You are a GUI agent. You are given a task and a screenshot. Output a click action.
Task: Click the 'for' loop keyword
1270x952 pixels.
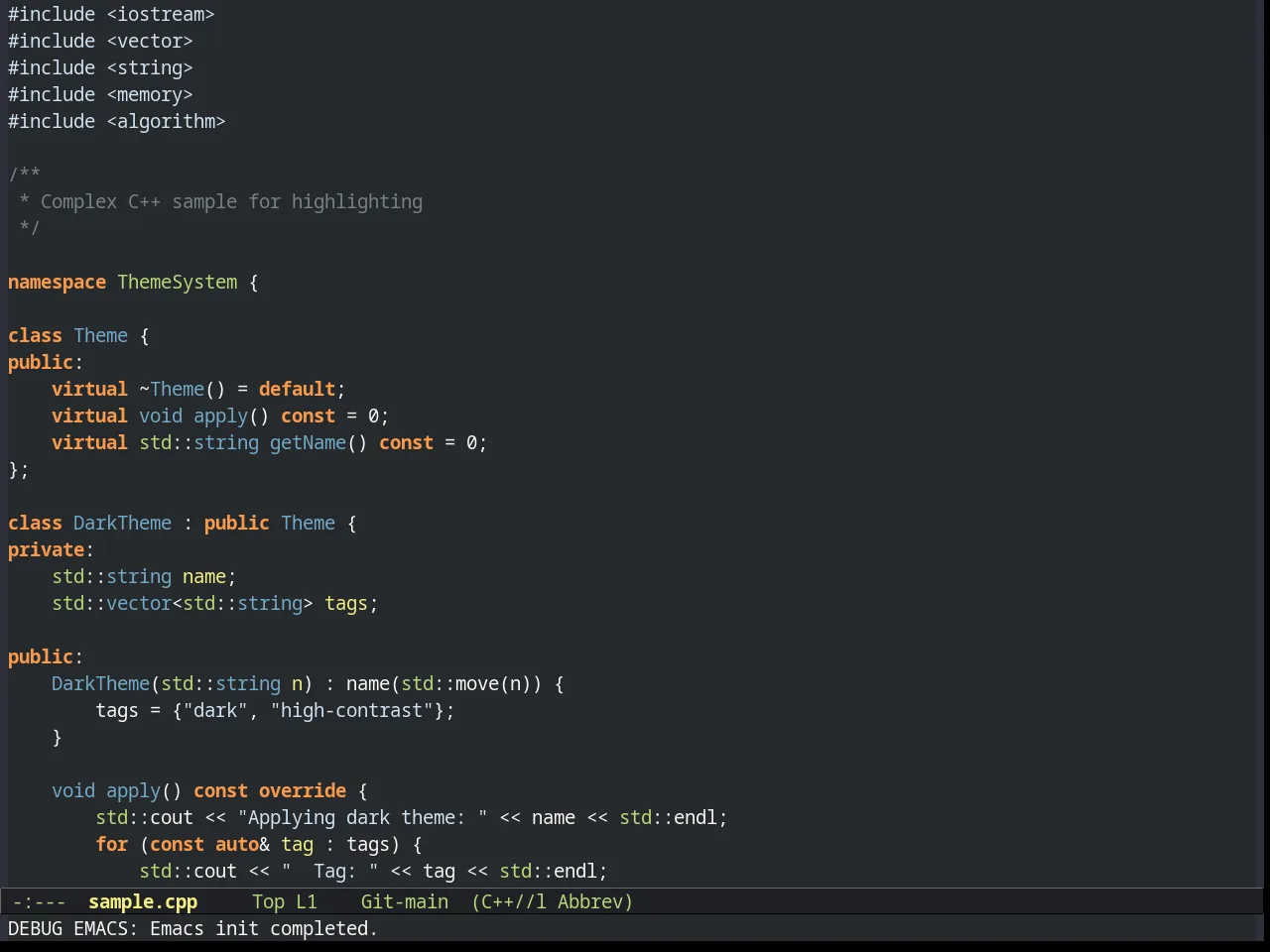[x=111, y=845]
